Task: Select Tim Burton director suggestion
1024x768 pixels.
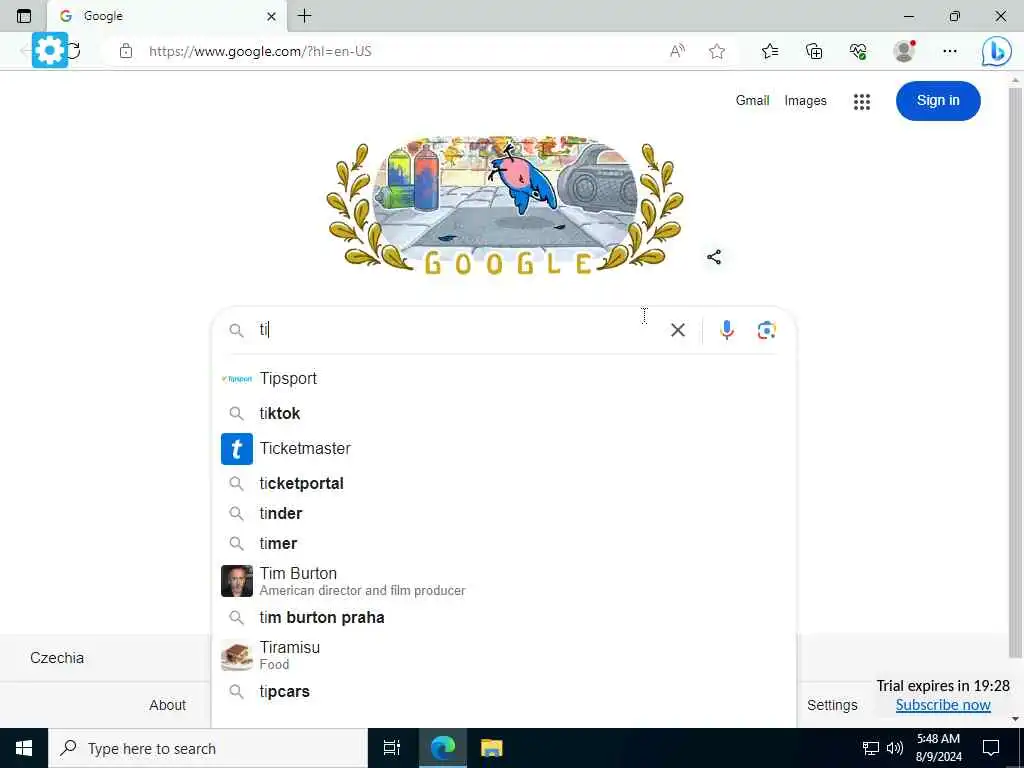Action: tap(504, 581)
